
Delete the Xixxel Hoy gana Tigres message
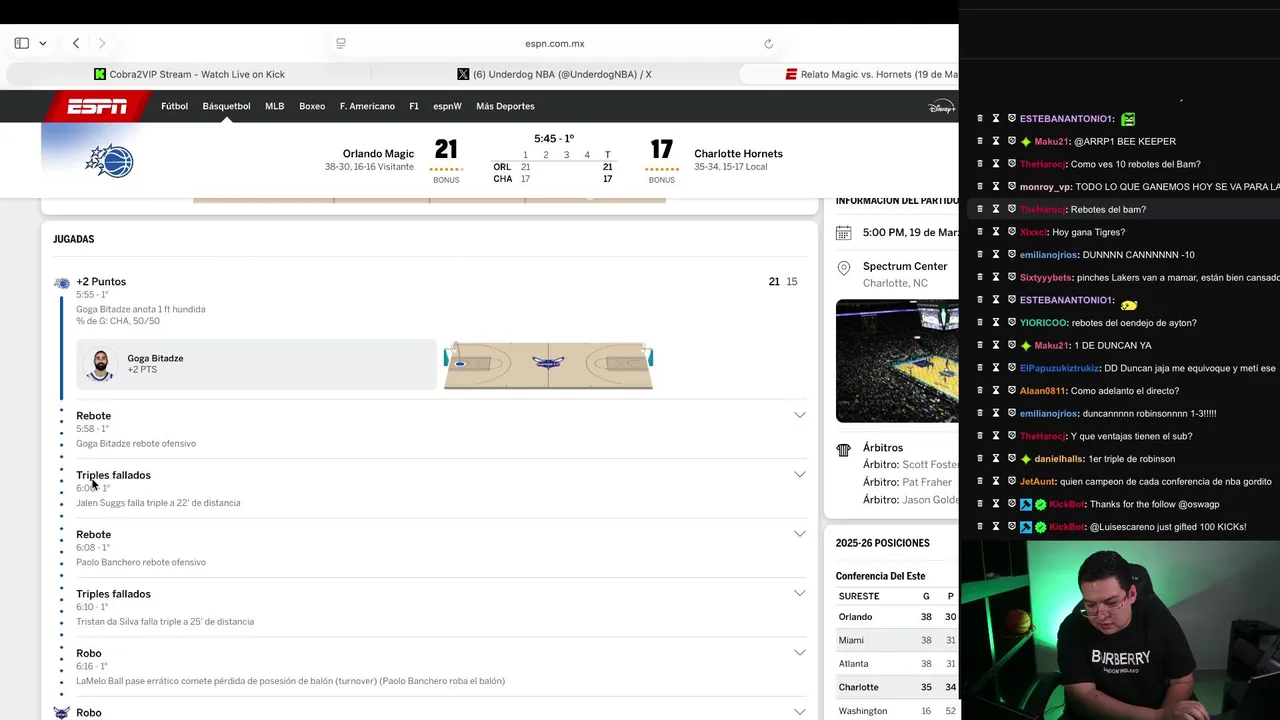980,232
